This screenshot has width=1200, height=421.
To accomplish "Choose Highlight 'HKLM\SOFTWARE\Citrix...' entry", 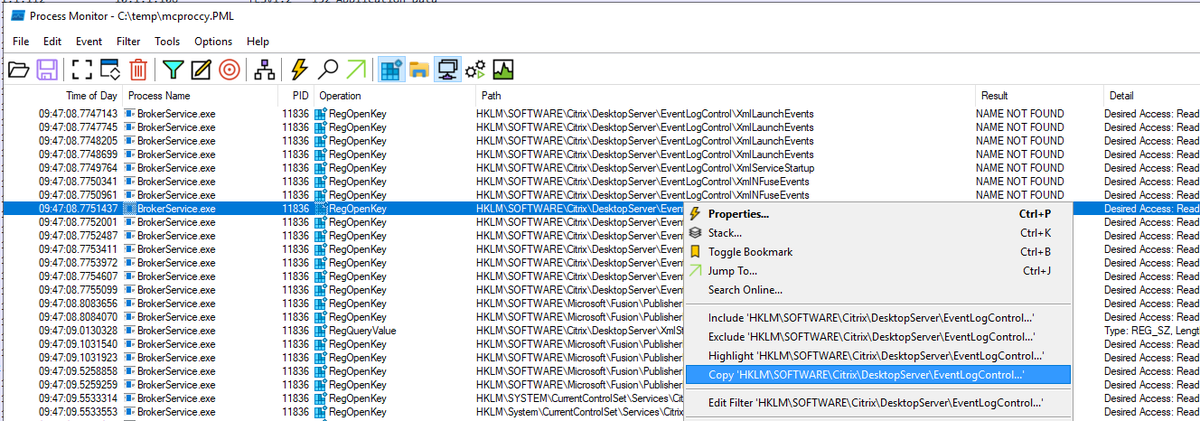I will (x=877, y=356).
